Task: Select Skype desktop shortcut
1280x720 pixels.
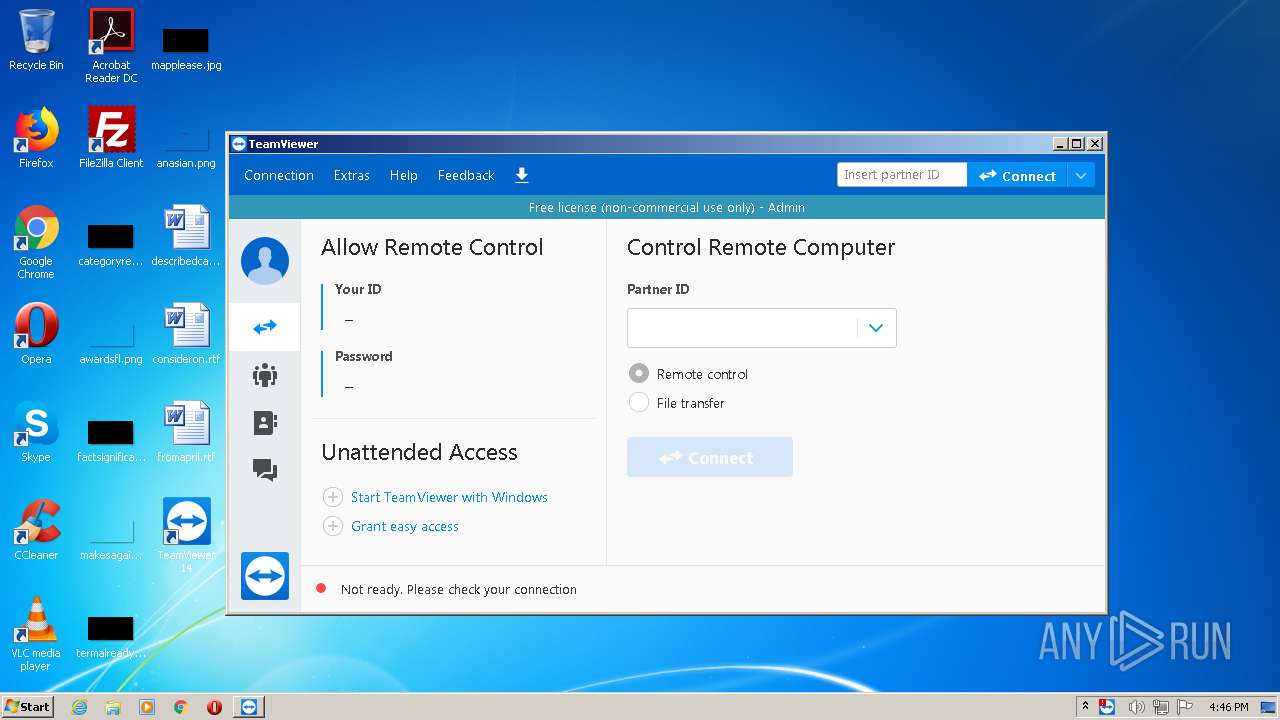Action: (x=36, y=432)
